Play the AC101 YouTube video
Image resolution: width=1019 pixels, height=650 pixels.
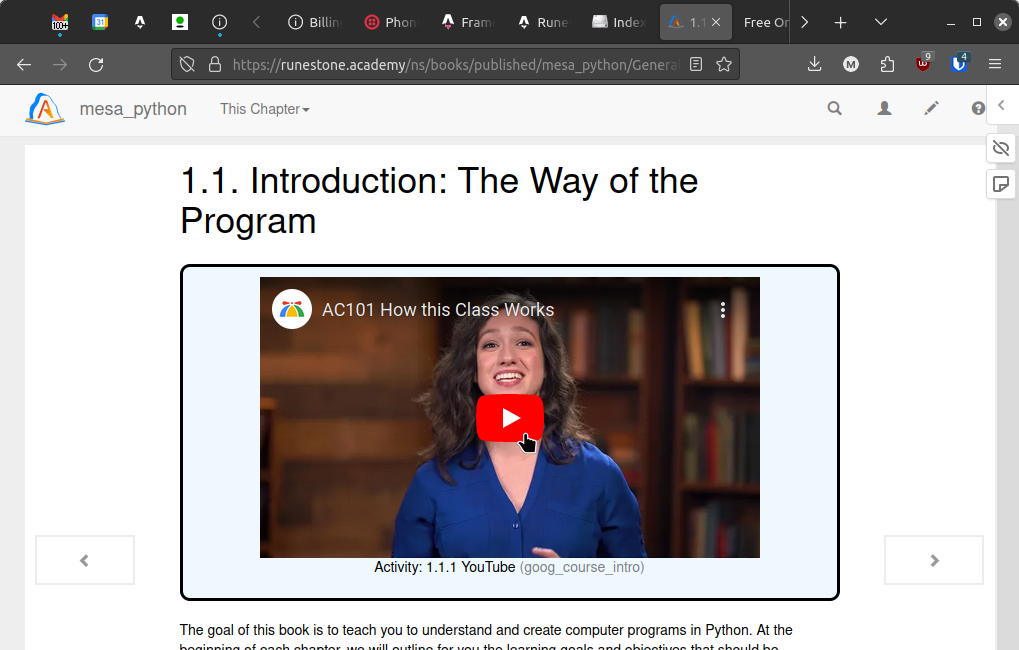click(x=509, y=418)
